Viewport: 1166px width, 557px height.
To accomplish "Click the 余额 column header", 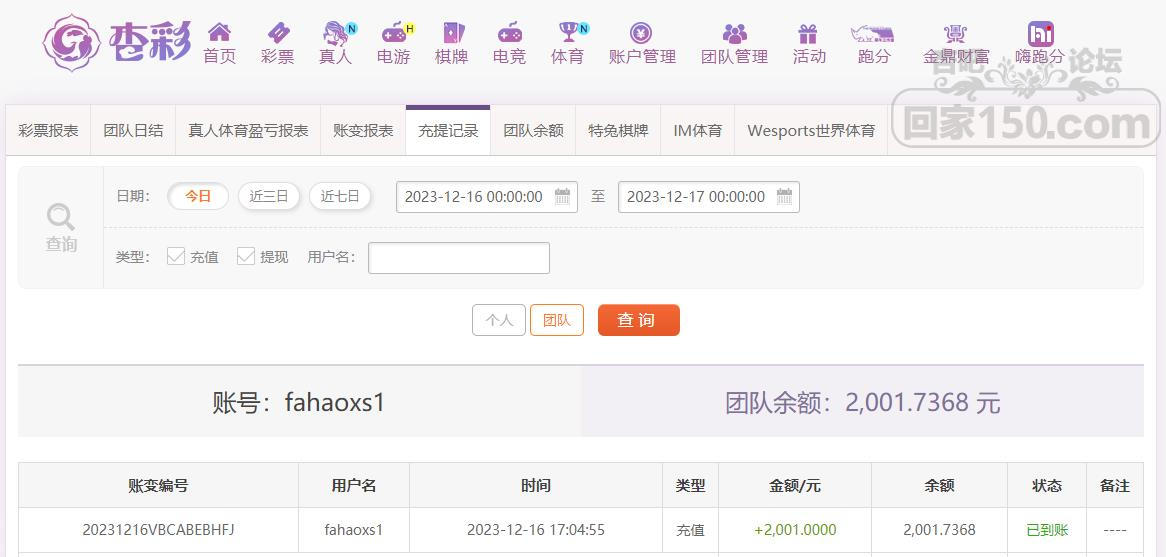I will [939, 486].
